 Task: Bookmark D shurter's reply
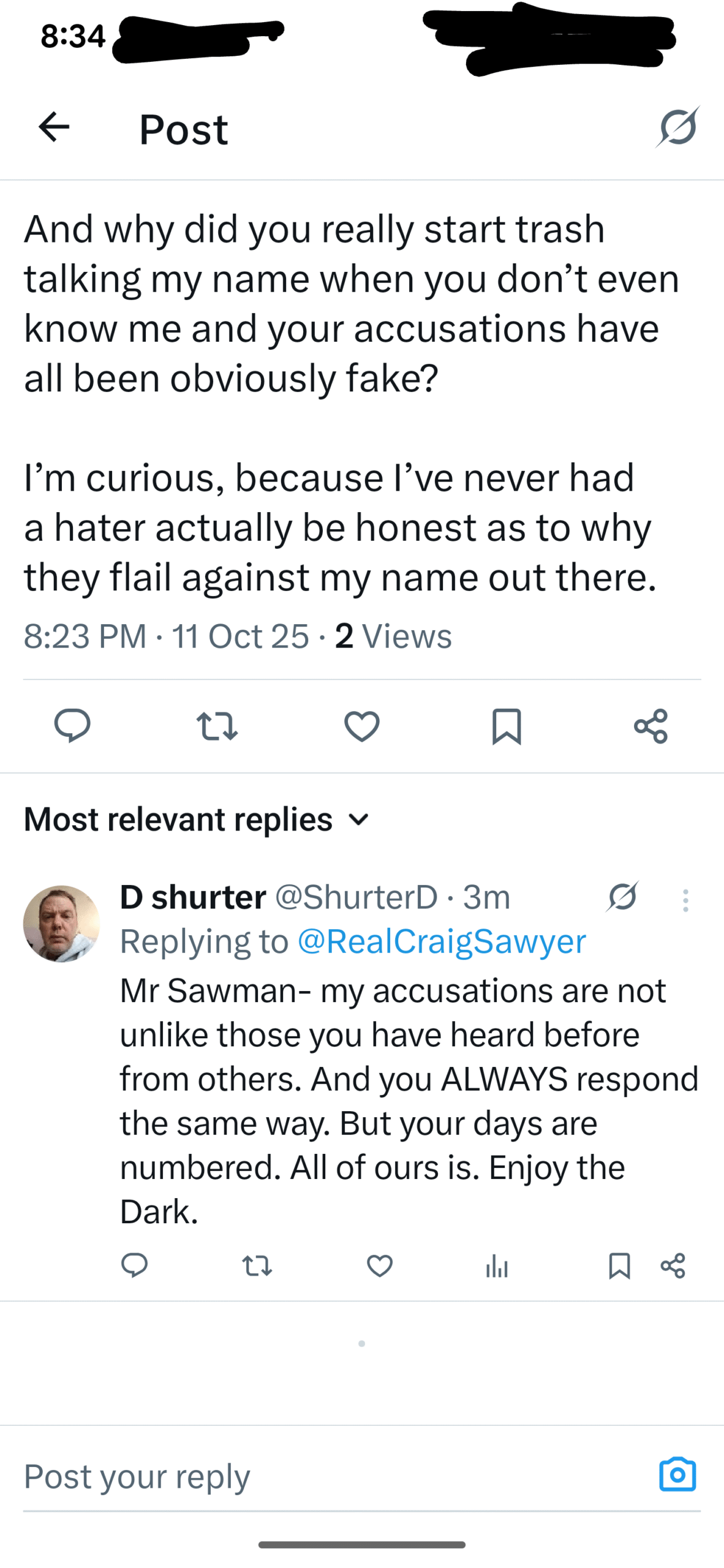pos(619,1265)
